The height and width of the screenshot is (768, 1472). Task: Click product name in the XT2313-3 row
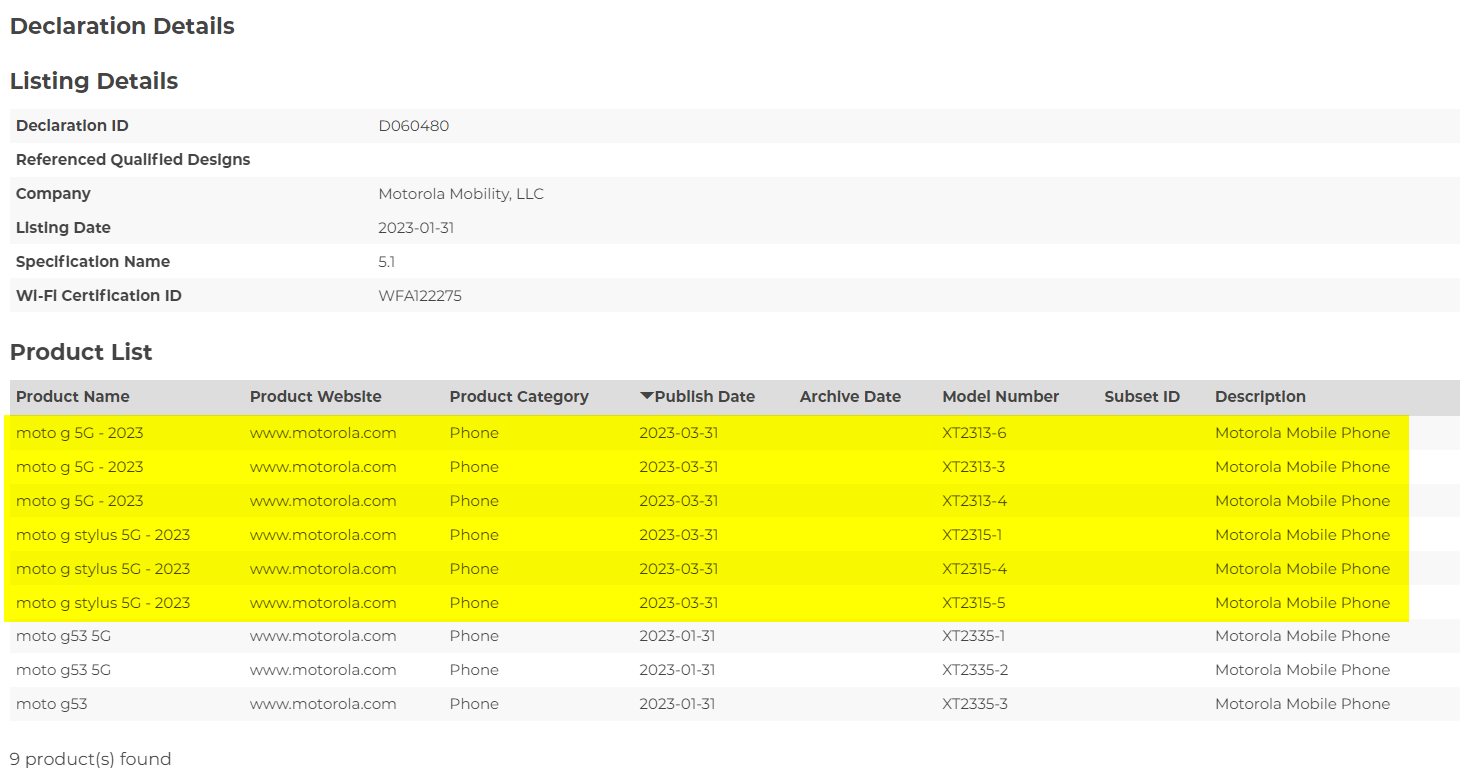pyautogui.click(x=79, y=467)
